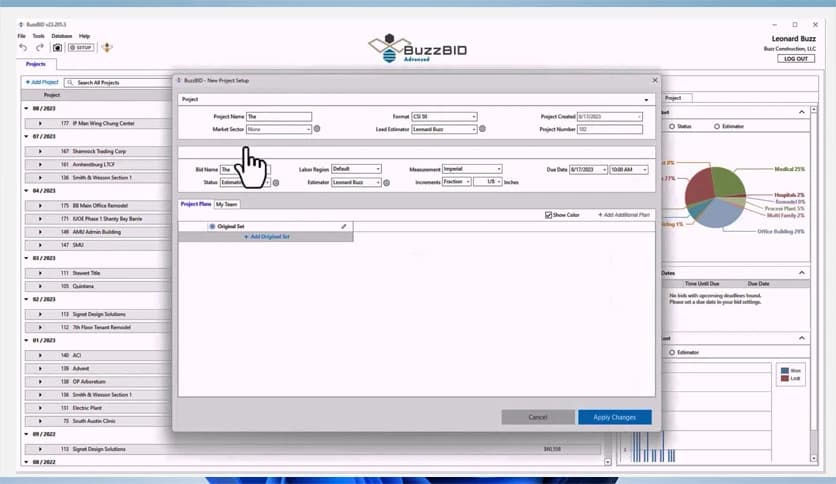This screenshot has height=484, width=836.
Task: Click the Project Name input field
Action: click(279, 117)
